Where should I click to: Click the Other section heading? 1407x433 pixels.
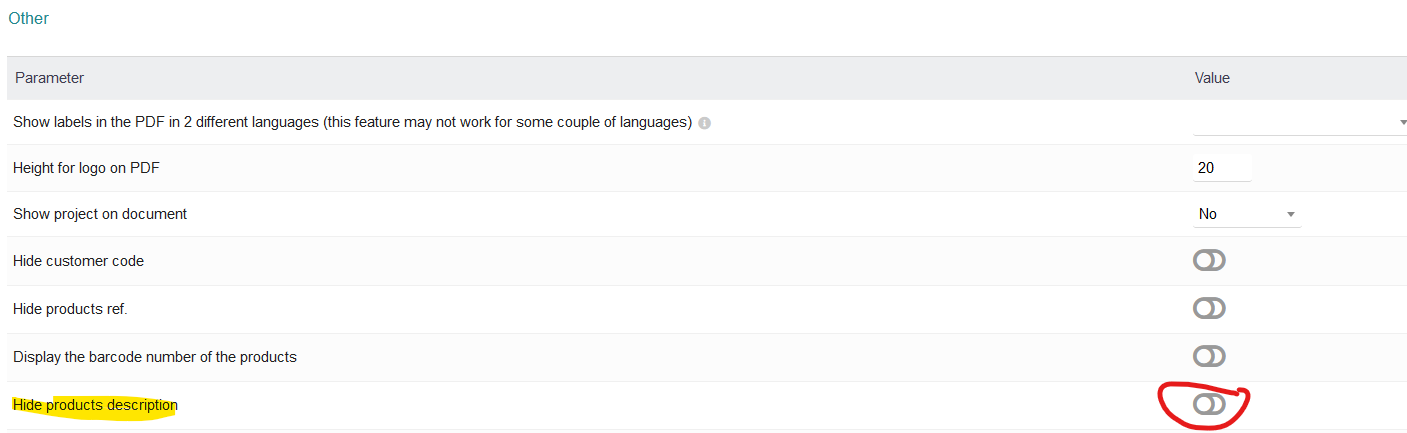pyautogui.click(x=28, y=18)
